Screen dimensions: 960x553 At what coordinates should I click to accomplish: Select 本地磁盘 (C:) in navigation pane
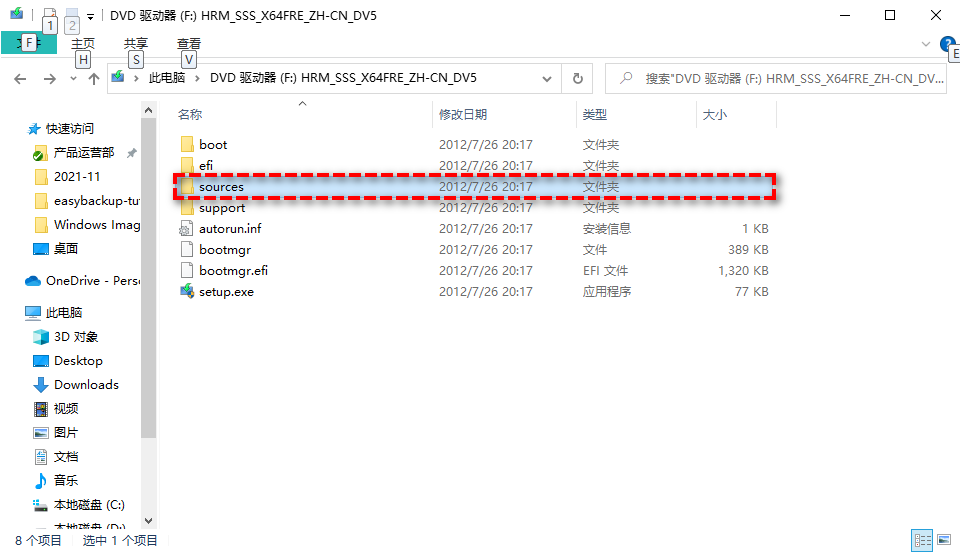(x=89, y=505)
